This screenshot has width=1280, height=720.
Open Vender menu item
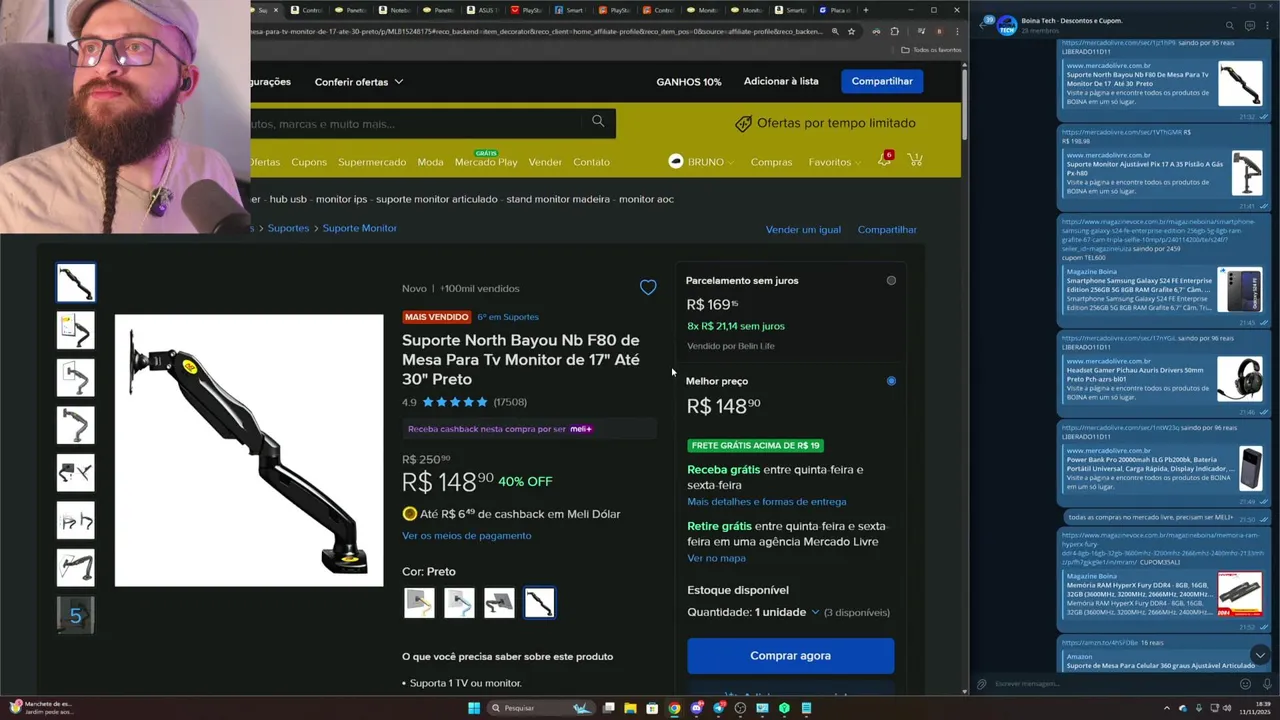545,161
